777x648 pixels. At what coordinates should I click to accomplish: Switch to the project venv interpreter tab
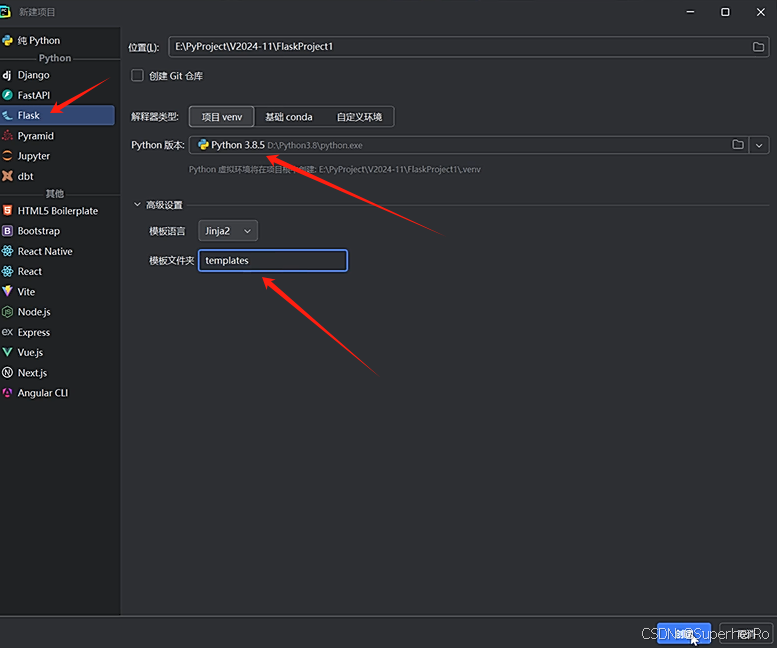[222, 117]
